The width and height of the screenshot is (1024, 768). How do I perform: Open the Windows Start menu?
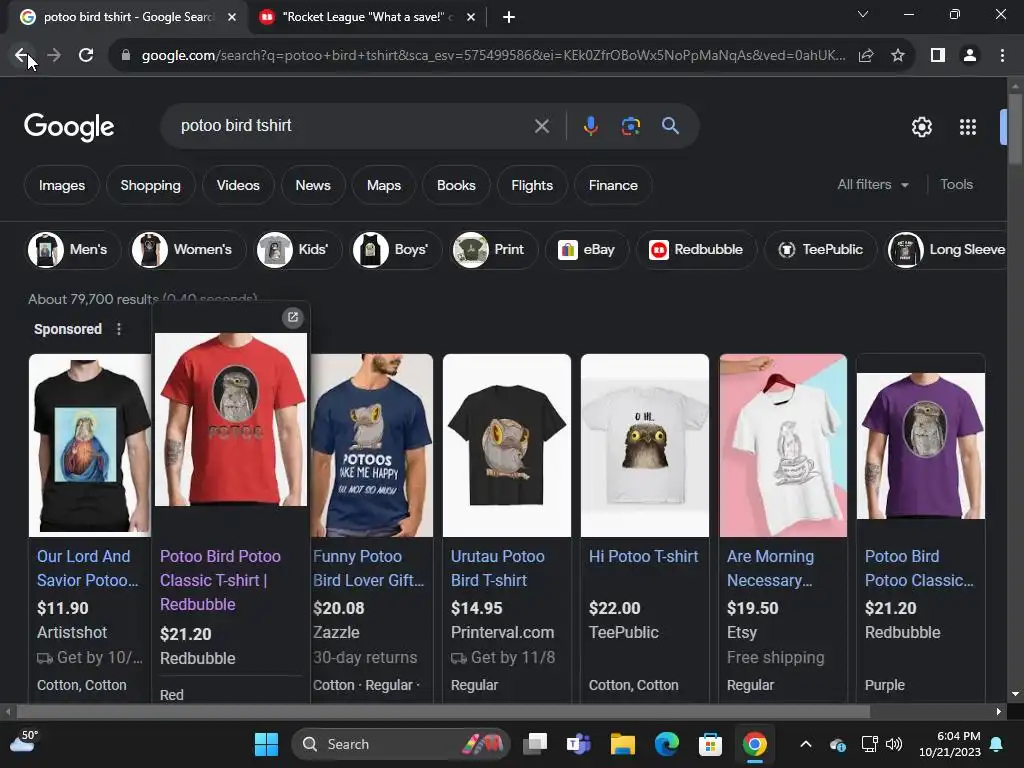(266, 744)
